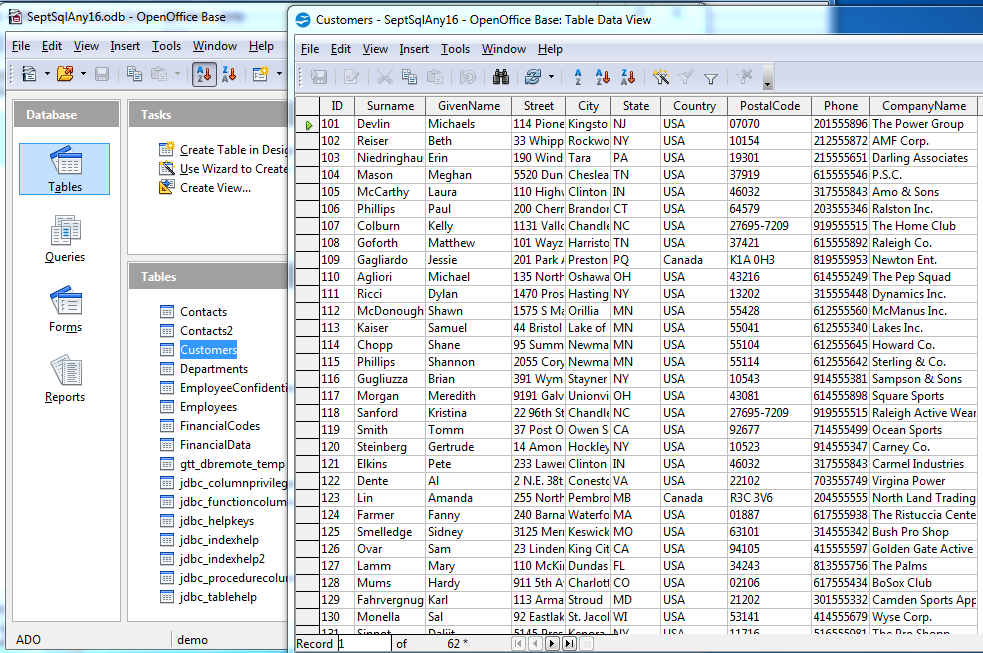Image resolution: width=983 pixels, height=653 pixels.
Task: Click the CompanyName column header
Action: (x=923, y=106)
